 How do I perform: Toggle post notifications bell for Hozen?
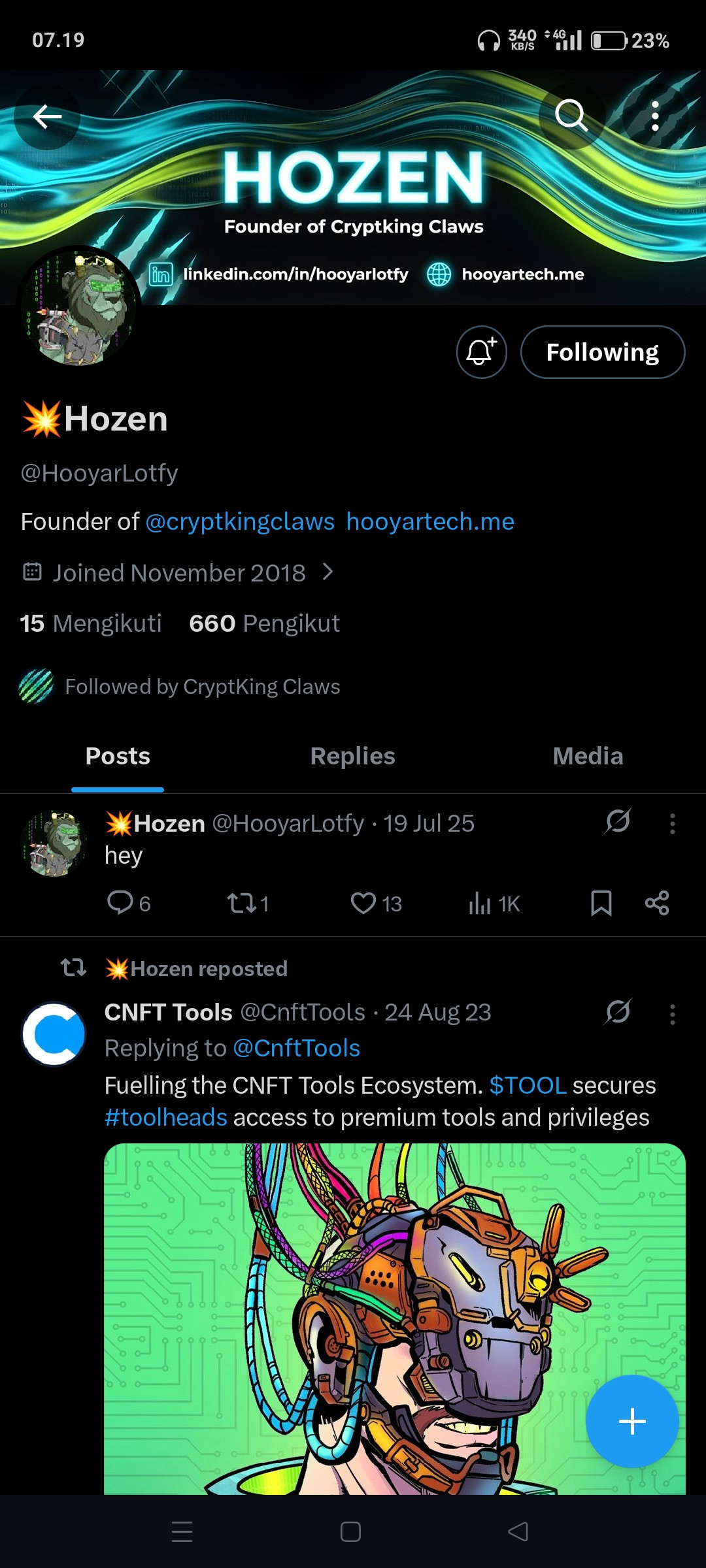(482, 352)
